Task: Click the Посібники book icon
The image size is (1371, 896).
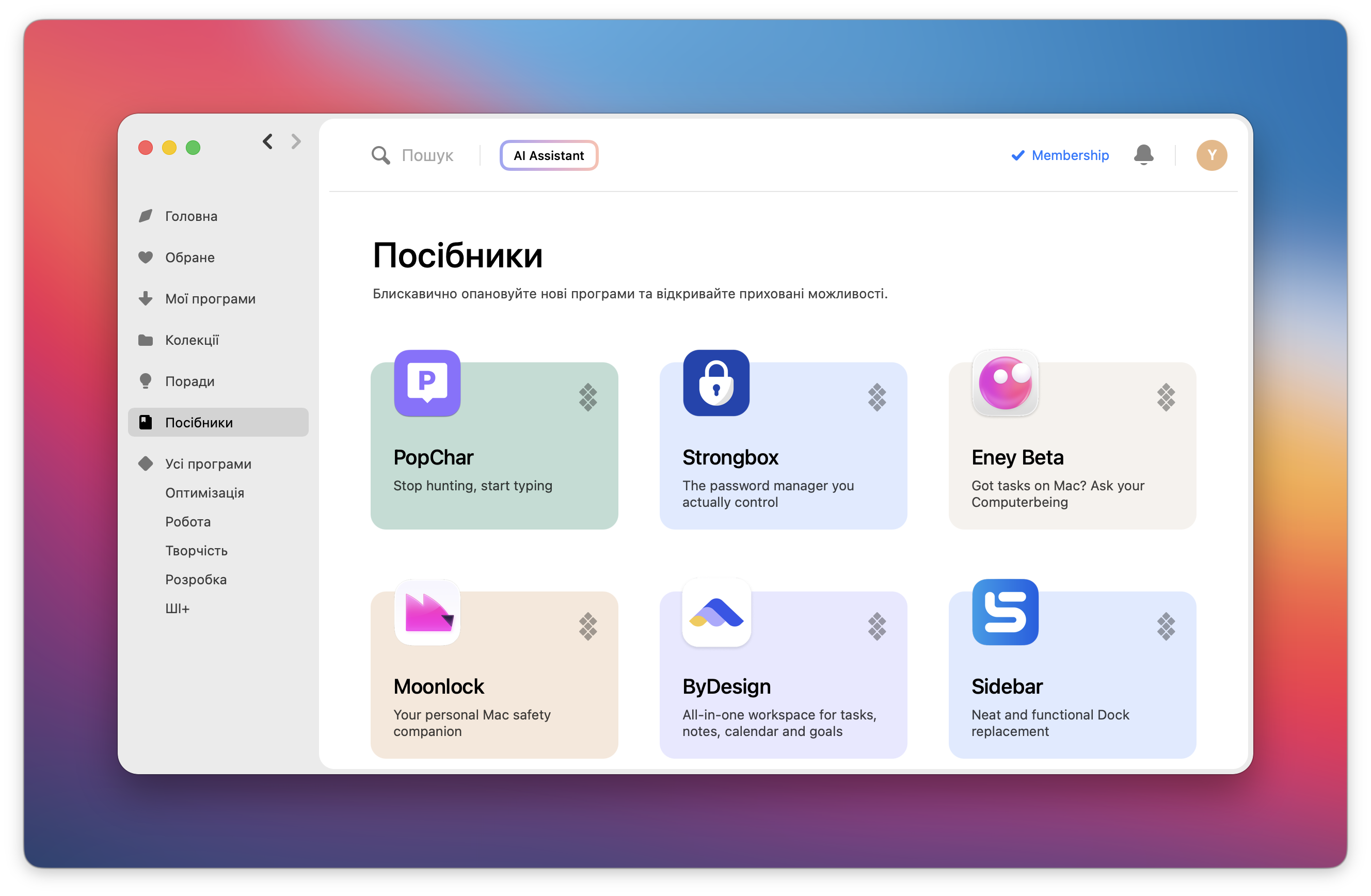Action: [x=146, y=422]
